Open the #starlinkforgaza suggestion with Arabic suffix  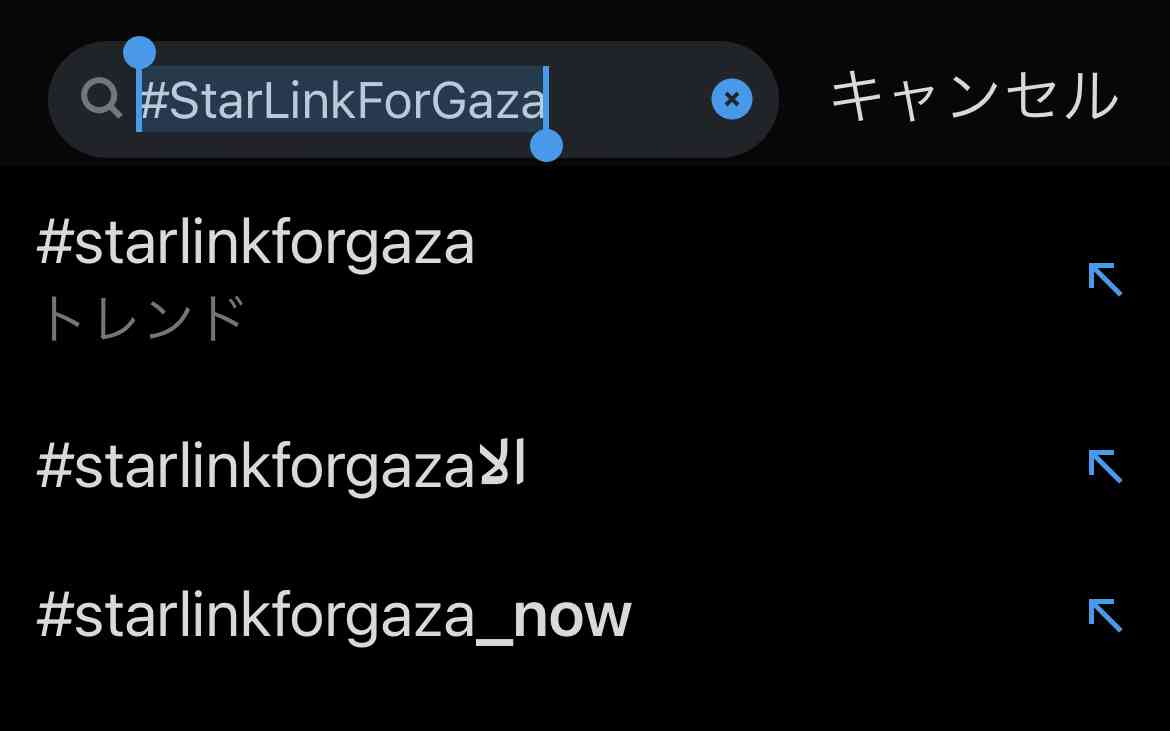coord(585,466)
